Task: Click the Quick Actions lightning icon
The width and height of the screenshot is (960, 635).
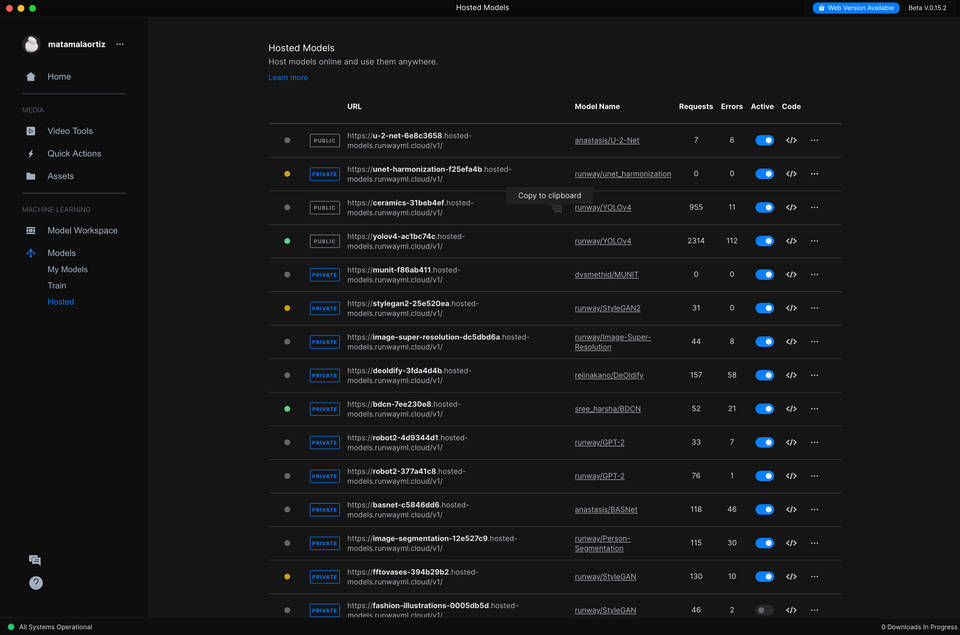Action: point(31,154)
